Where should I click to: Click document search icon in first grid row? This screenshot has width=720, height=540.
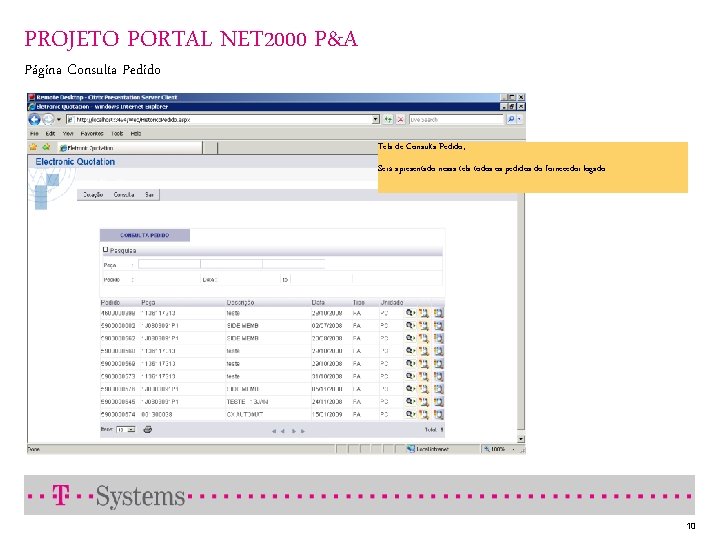coord(423,313)
